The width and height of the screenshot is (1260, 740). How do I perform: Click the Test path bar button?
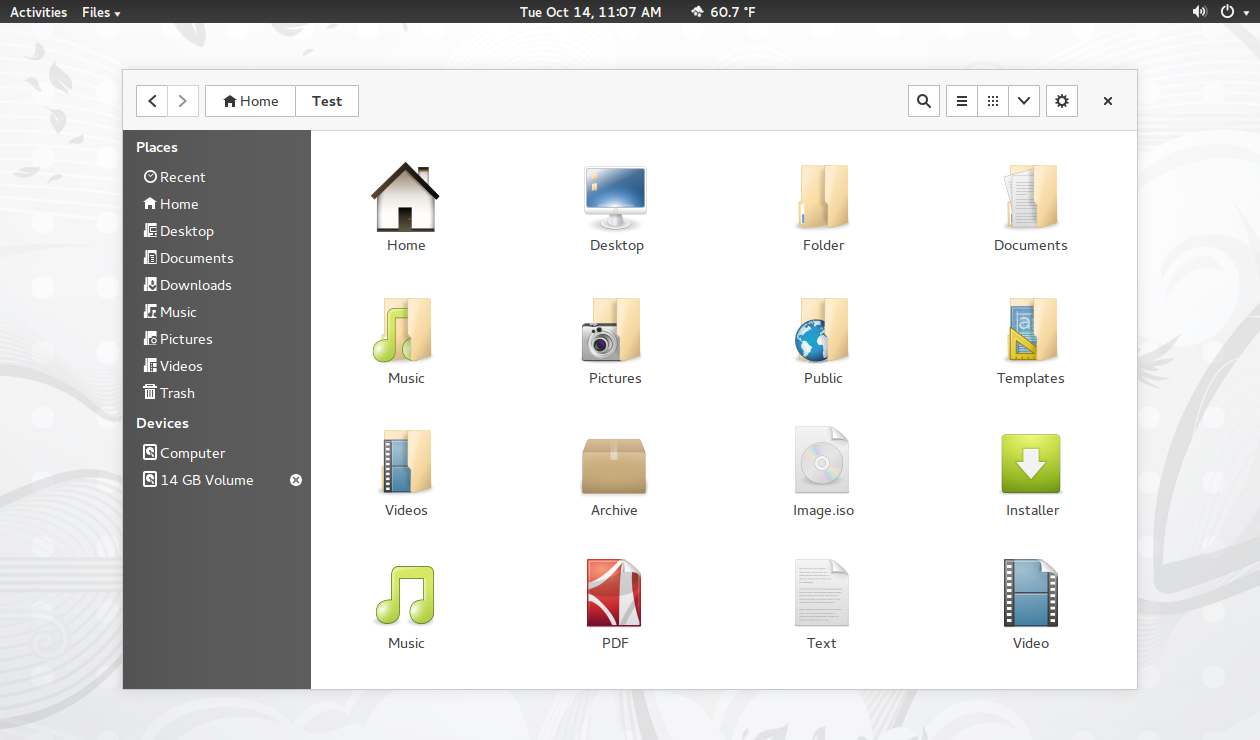(327, 101)
